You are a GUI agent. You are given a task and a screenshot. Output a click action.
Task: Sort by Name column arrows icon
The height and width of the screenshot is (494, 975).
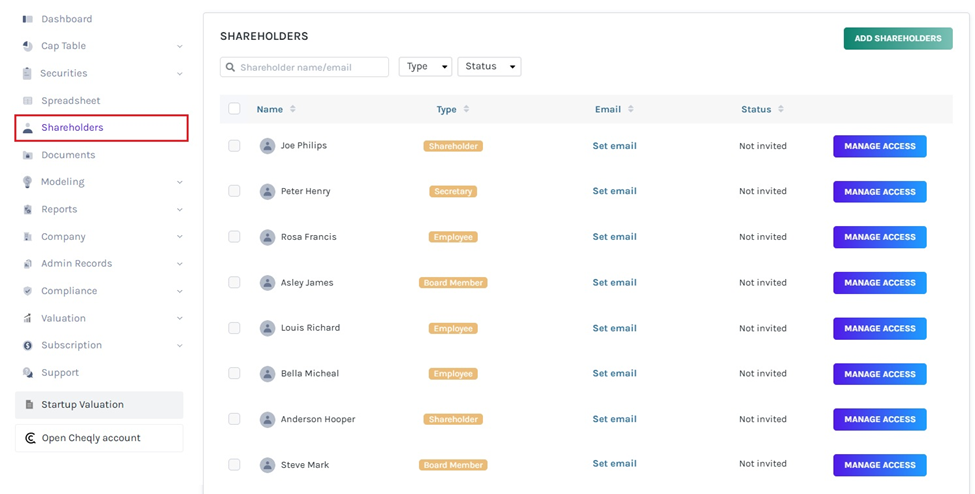tap(293, 109)
